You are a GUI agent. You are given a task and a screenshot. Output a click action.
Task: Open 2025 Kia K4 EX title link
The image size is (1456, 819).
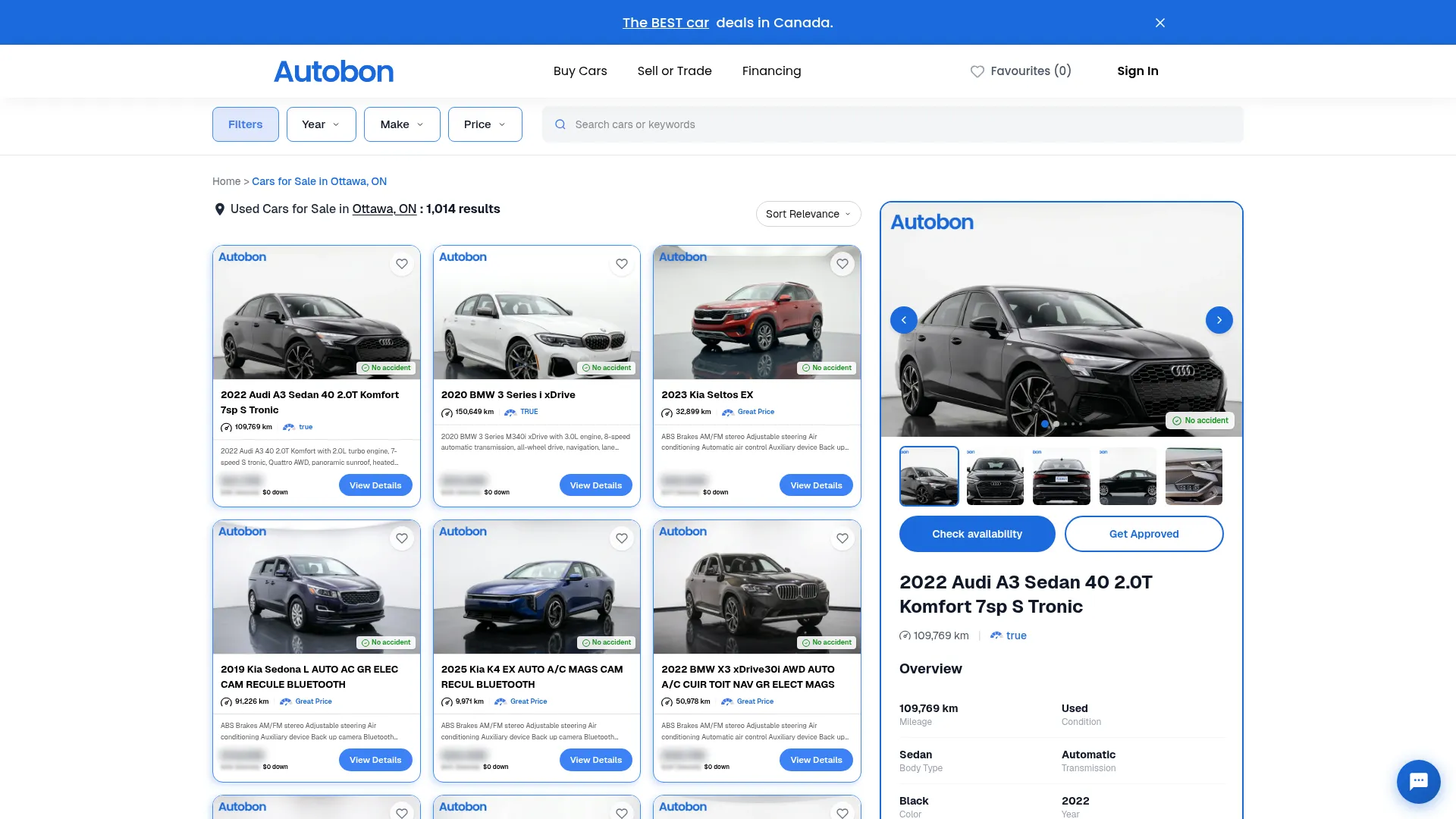pyautogui.click(x=532, y=676)
